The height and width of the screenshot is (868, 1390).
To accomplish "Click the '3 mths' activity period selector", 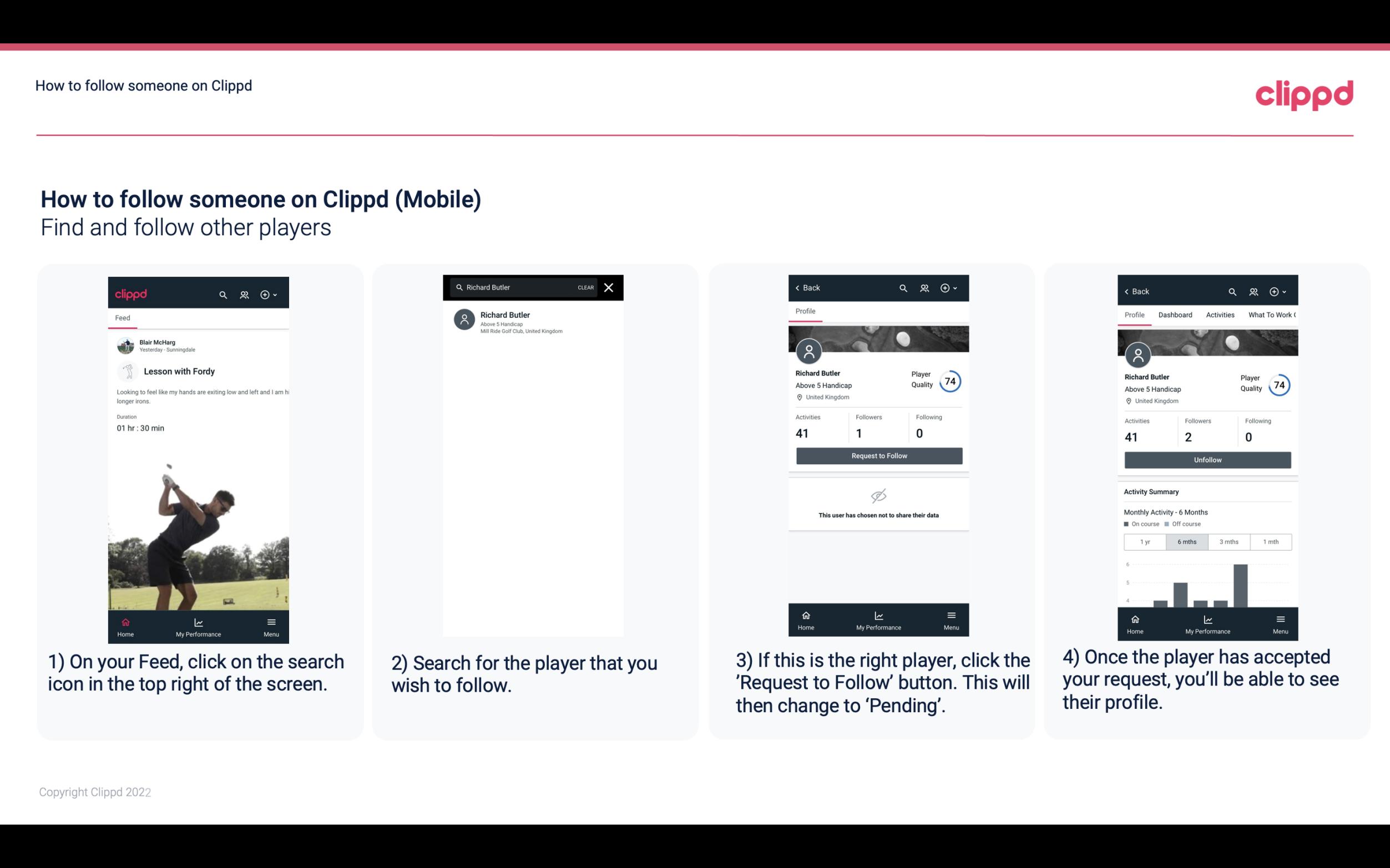I will click(x=1228, y=541).
